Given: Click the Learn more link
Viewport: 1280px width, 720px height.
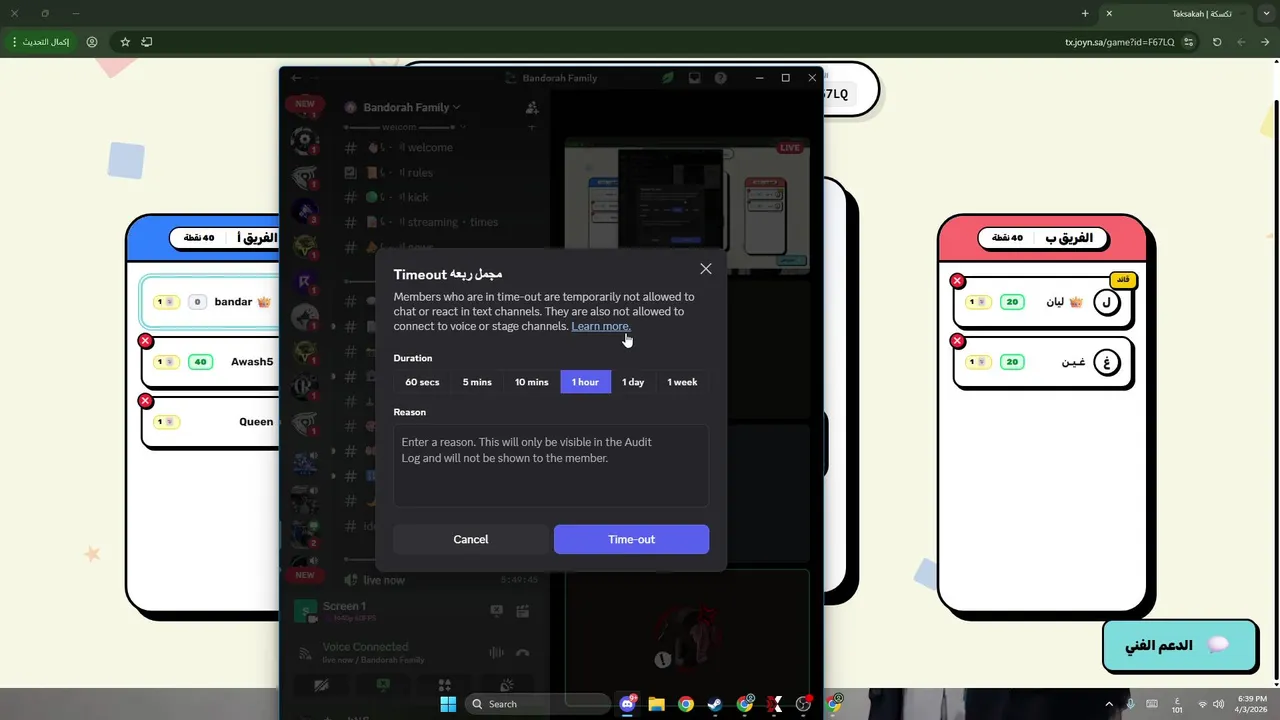Looking at the screenshot, I should 601,326.
